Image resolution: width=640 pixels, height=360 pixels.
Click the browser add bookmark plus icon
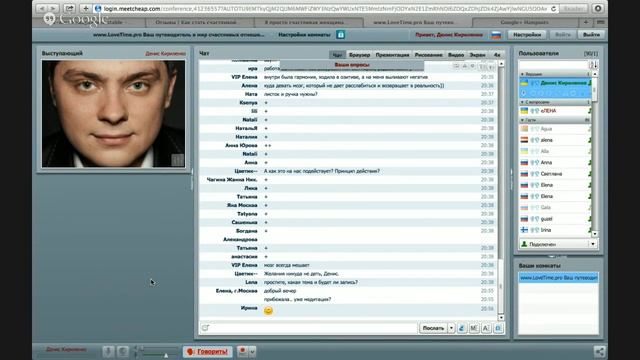tap(86, 9)
